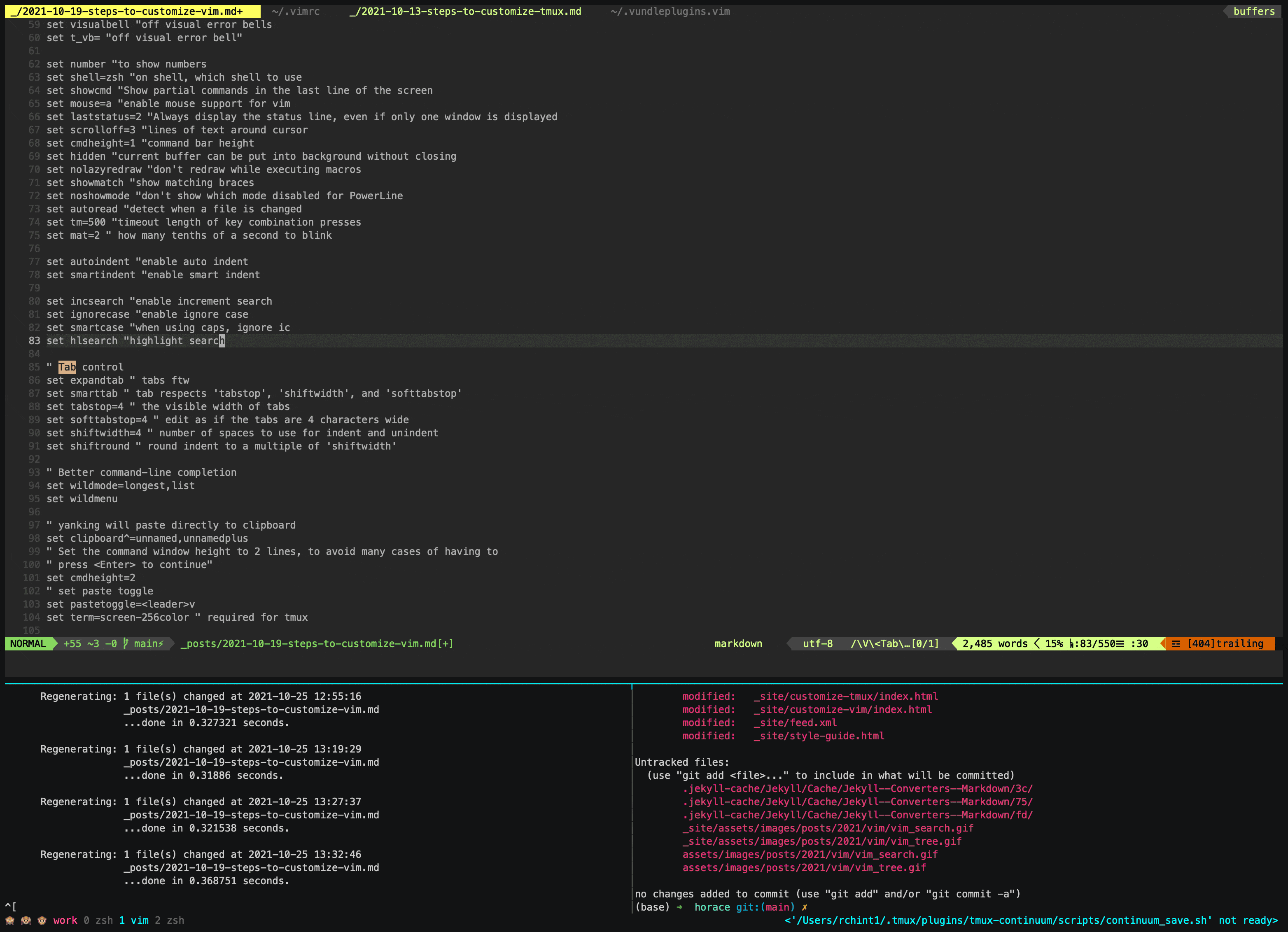Click the 15% file position indicator
1288x932 pixels.
pyautogui.click(x=1054, y=644)
